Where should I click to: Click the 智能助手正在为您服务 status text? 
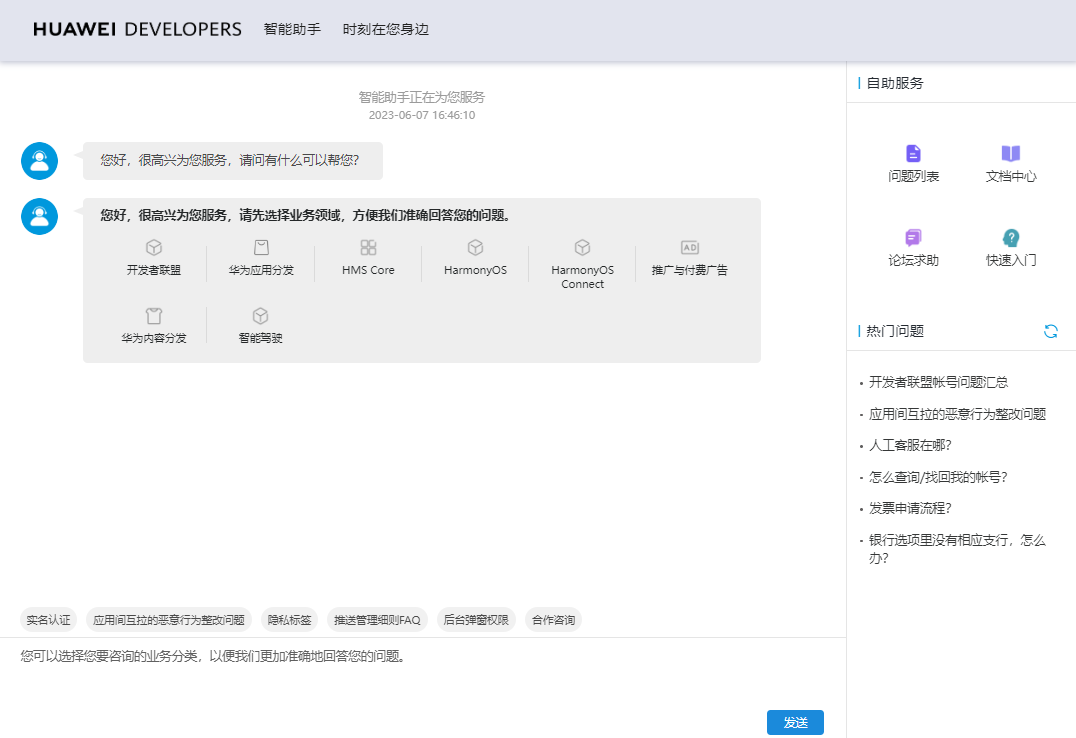[422, 97]
